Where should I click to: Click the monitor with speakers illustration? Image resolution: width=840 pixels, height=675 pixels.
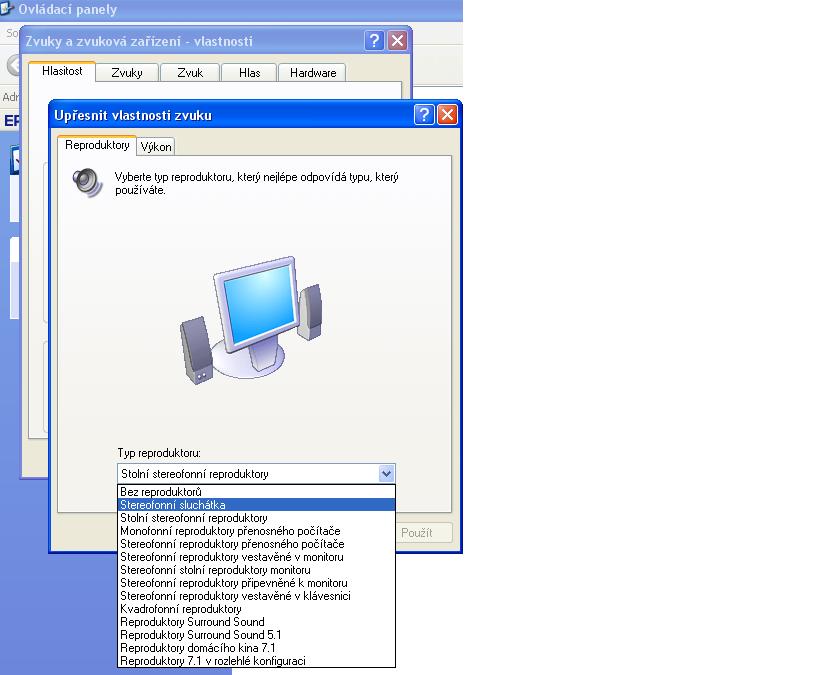[x=252, y=320]
